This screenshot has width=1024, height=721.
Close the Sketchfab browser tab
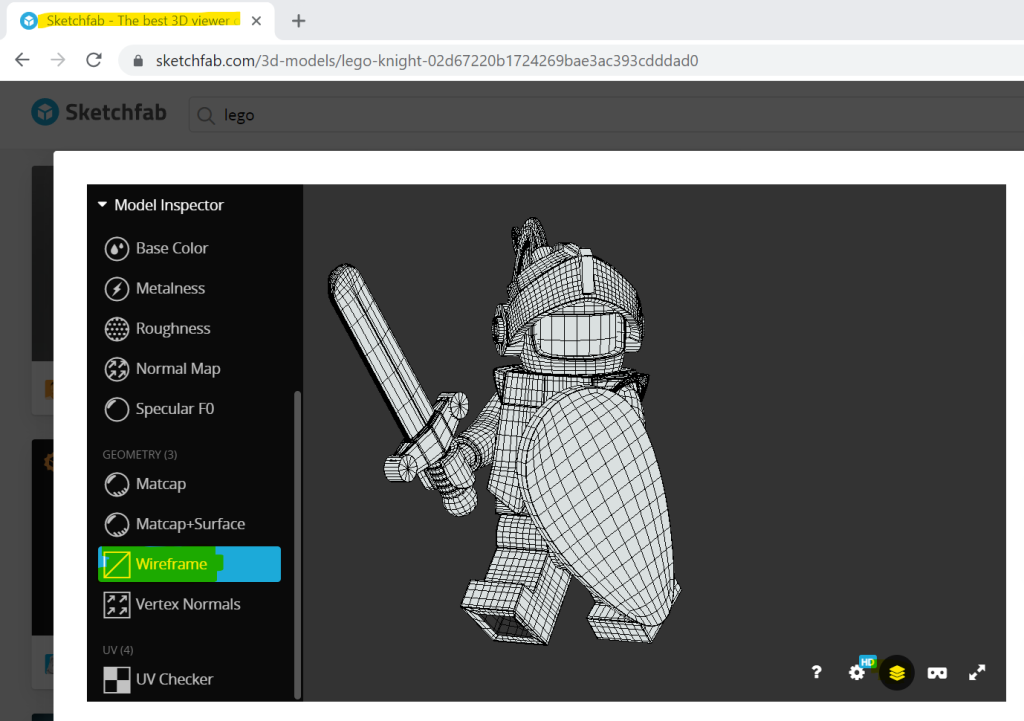tap(257, 21)
